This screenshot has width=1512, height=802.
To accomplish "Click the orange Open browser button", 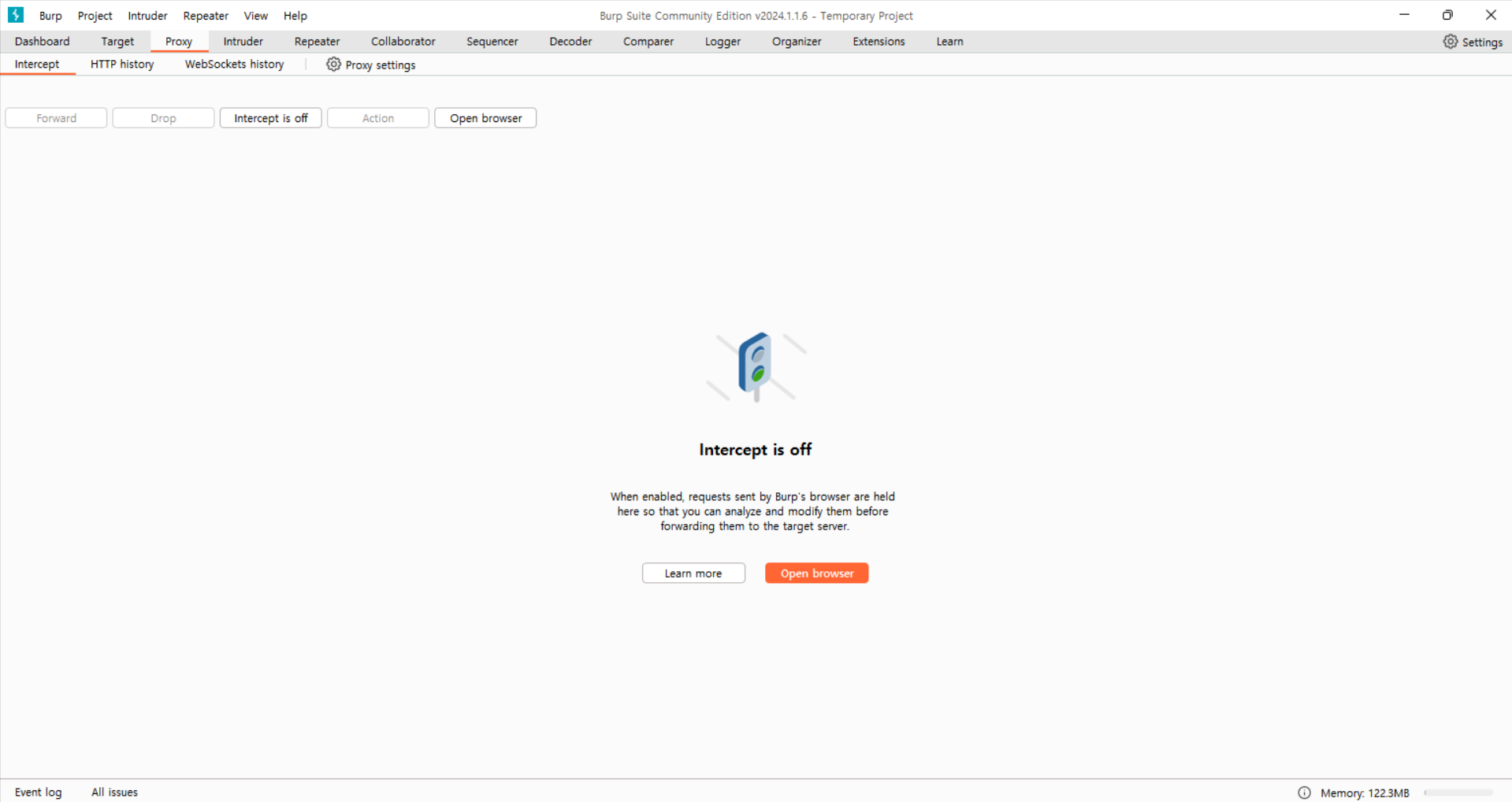I will pyautogui.click(x=816, y=574).
